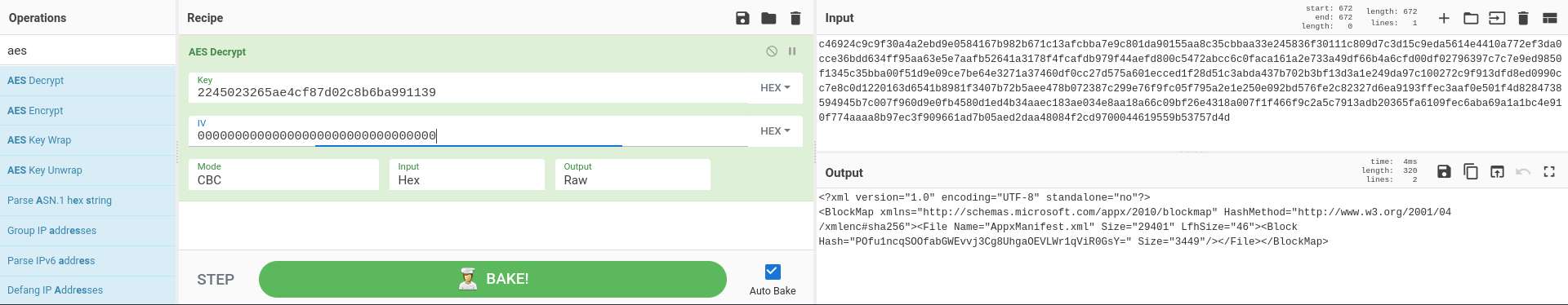Select AES Key Unwrap operation
The width and height of the screenshot is (1568, 305).
coord(88,170)
